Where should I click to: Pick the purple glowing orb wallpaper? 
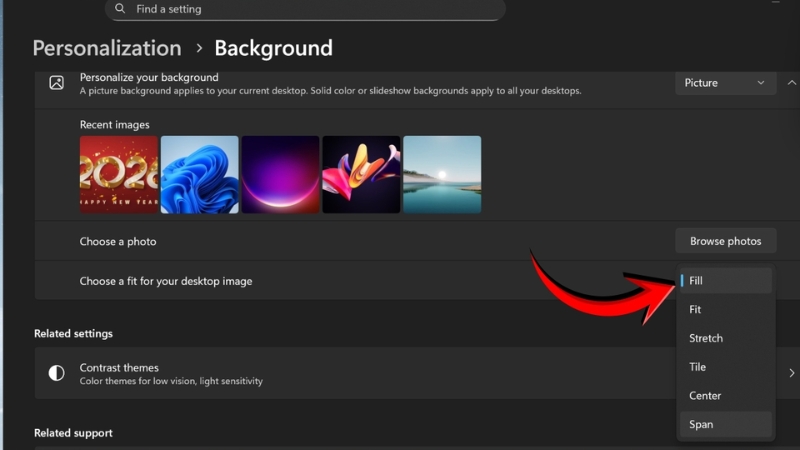[x=280, y=175]
